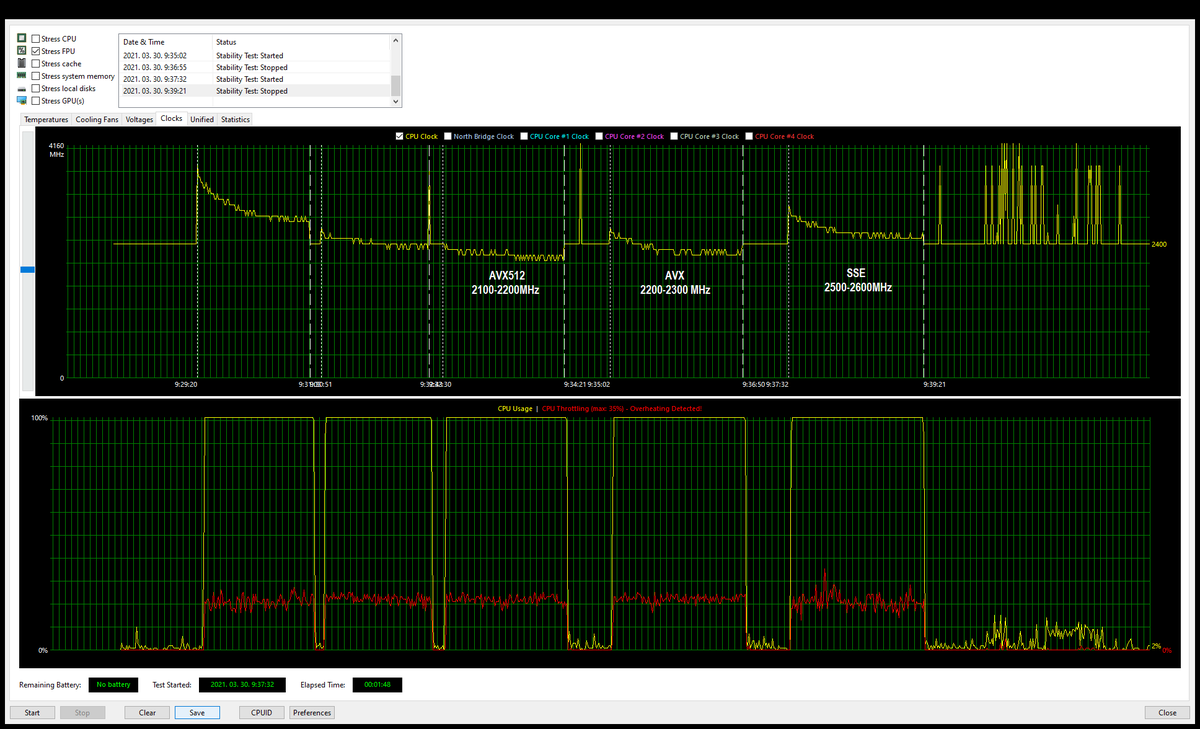Click the No battery status value
Viewport: 1200px width, 729px height.
113,685
